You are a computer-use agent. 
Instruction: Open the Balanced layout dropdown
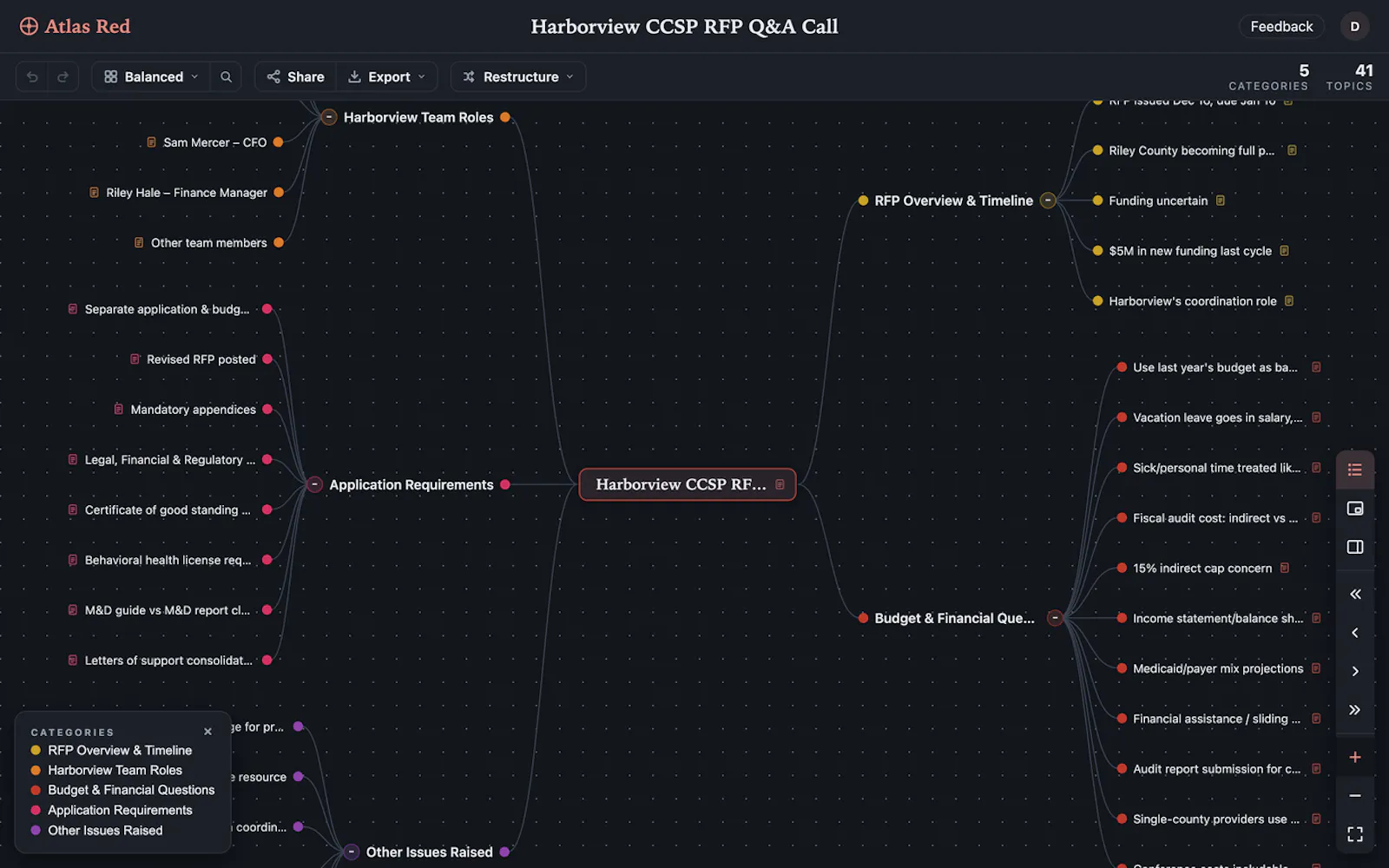coord(151,76)
